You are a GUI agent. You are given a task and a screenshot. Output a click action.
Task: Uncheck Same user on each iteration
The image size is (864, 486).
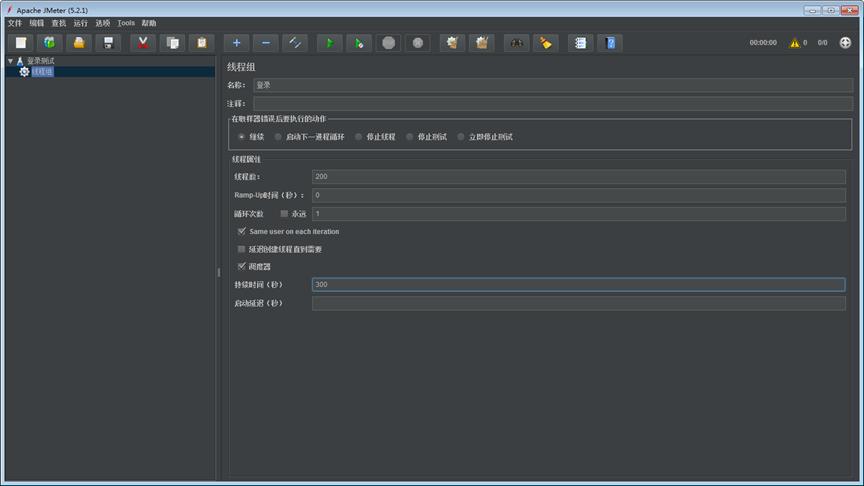(x=241, y=231)
